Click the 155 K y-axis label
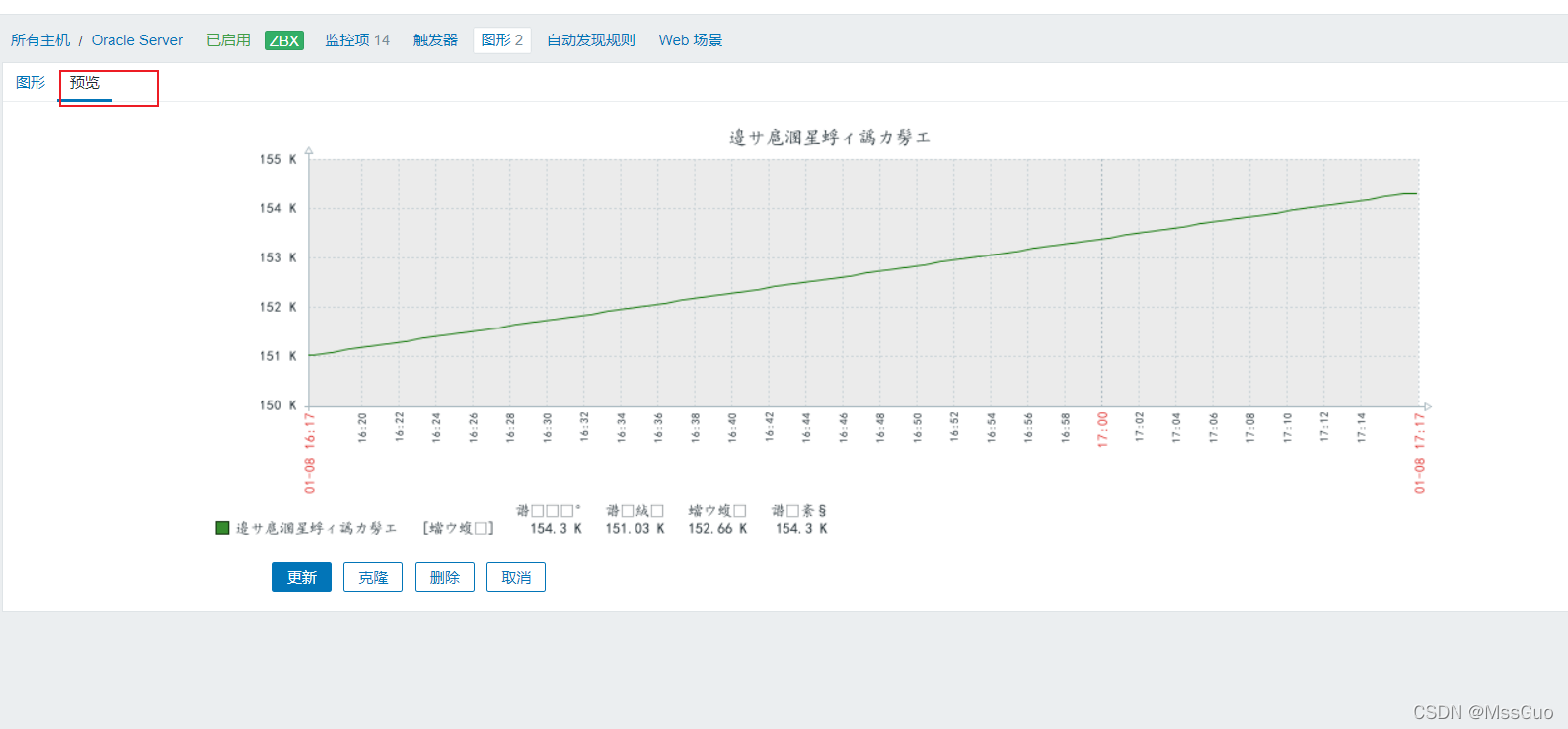 coord(278,159)
